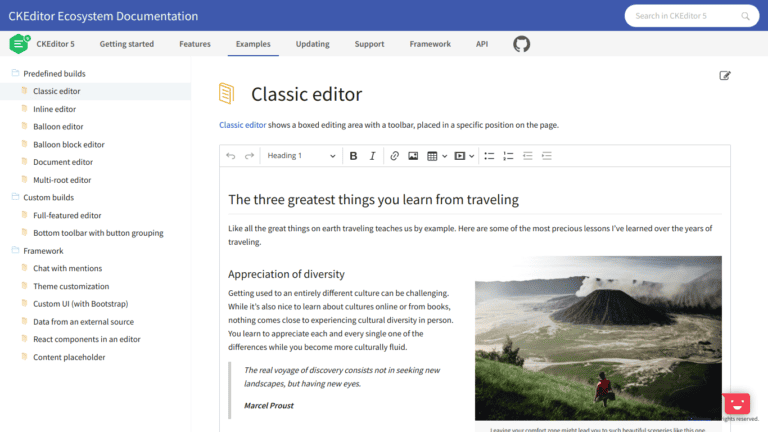The height and width of the screenshot is (432, 768).
Task: Click the Classic editor hyperlink in description
Action: (x=242, y=125)
